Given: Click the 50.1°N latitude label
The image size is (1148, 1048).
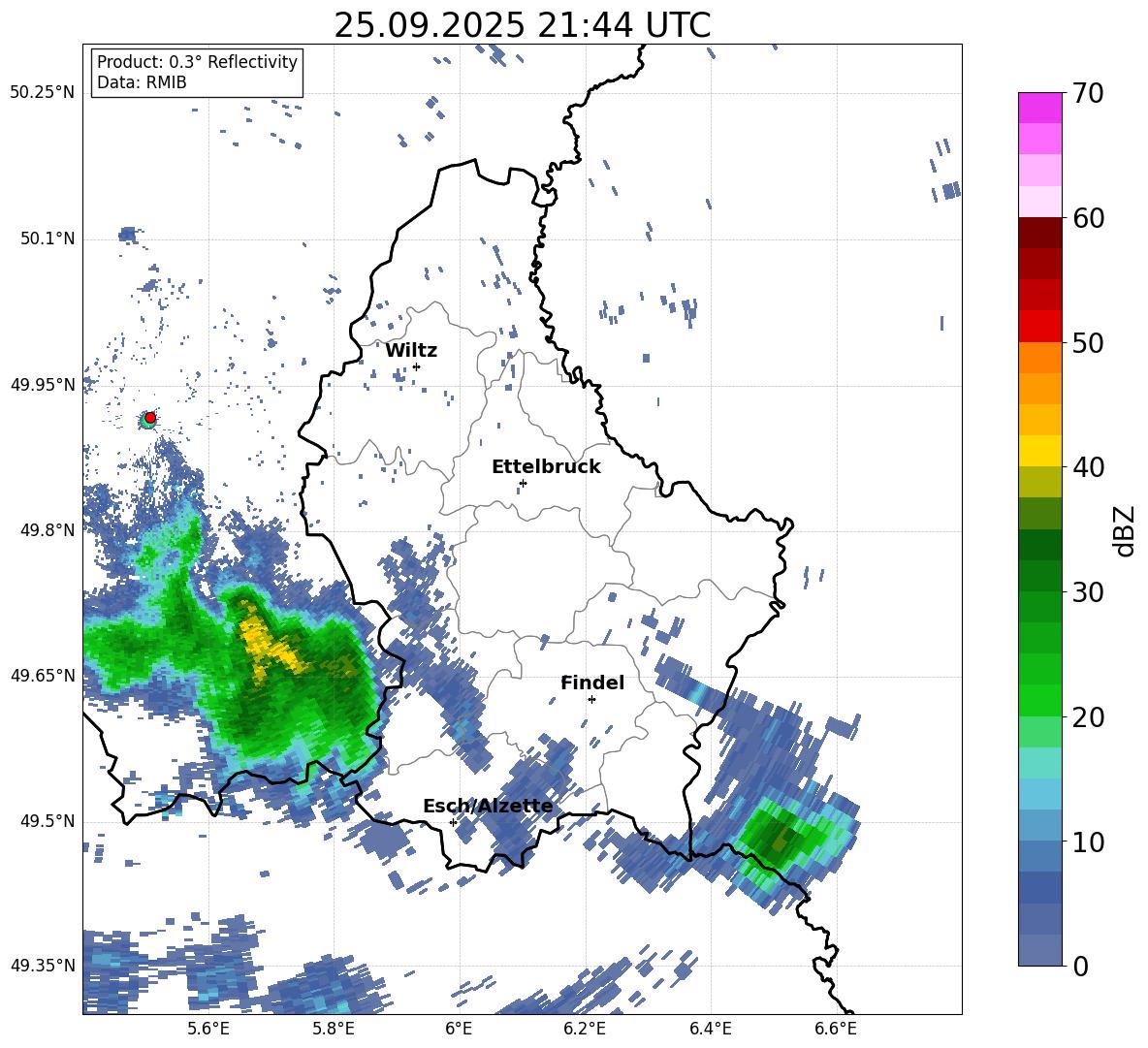Looking at the screenshot, I should 47,238.
